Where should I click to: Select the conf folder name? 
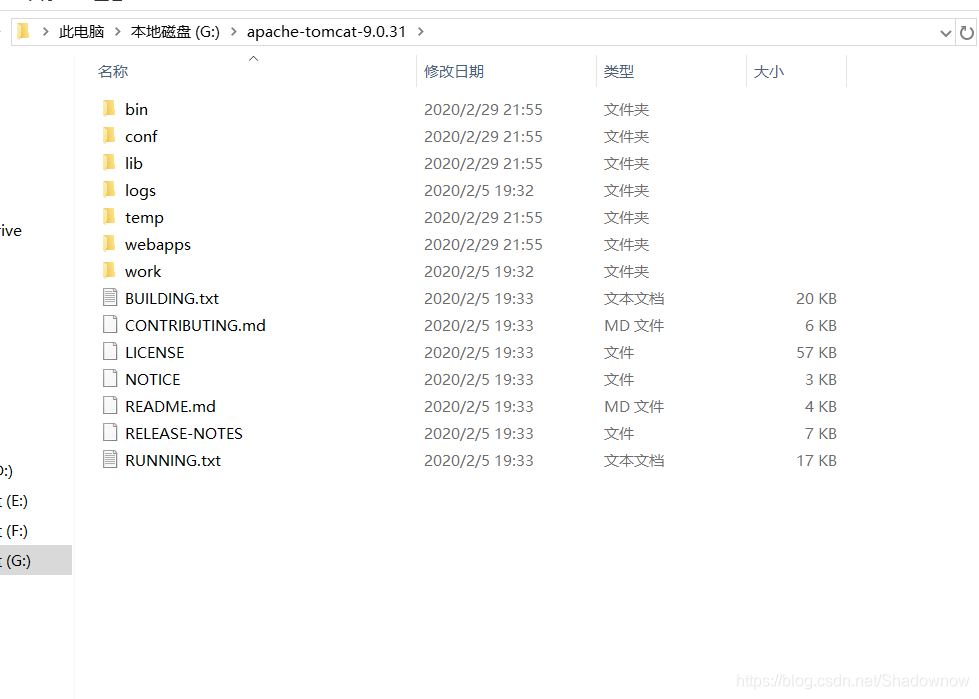[x=141, y=136]
